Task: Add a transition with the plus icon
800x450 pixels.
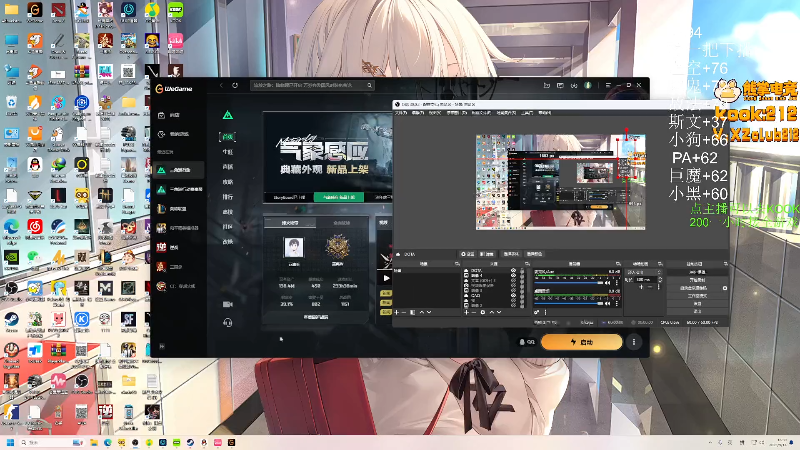Action: pos(641,287)
